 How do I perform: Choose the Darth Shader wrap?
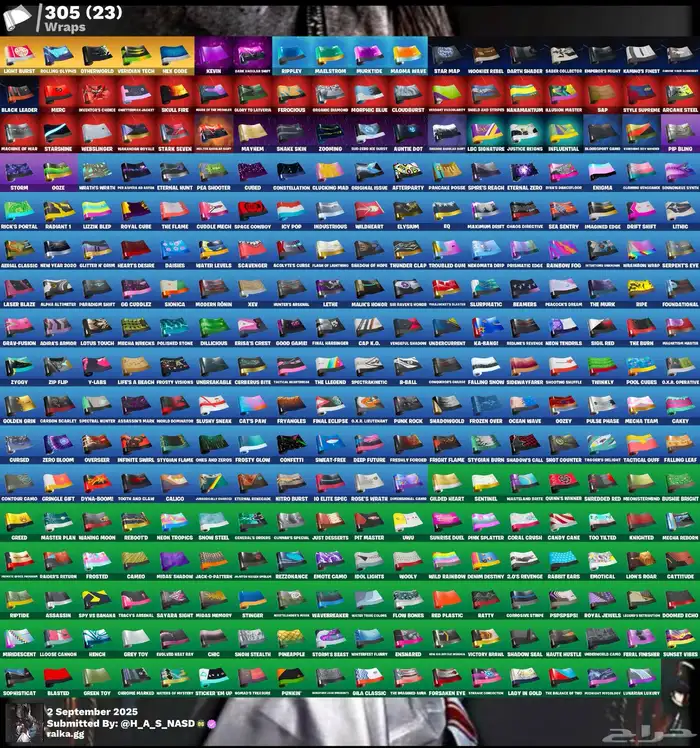click(x=525, y=56)
